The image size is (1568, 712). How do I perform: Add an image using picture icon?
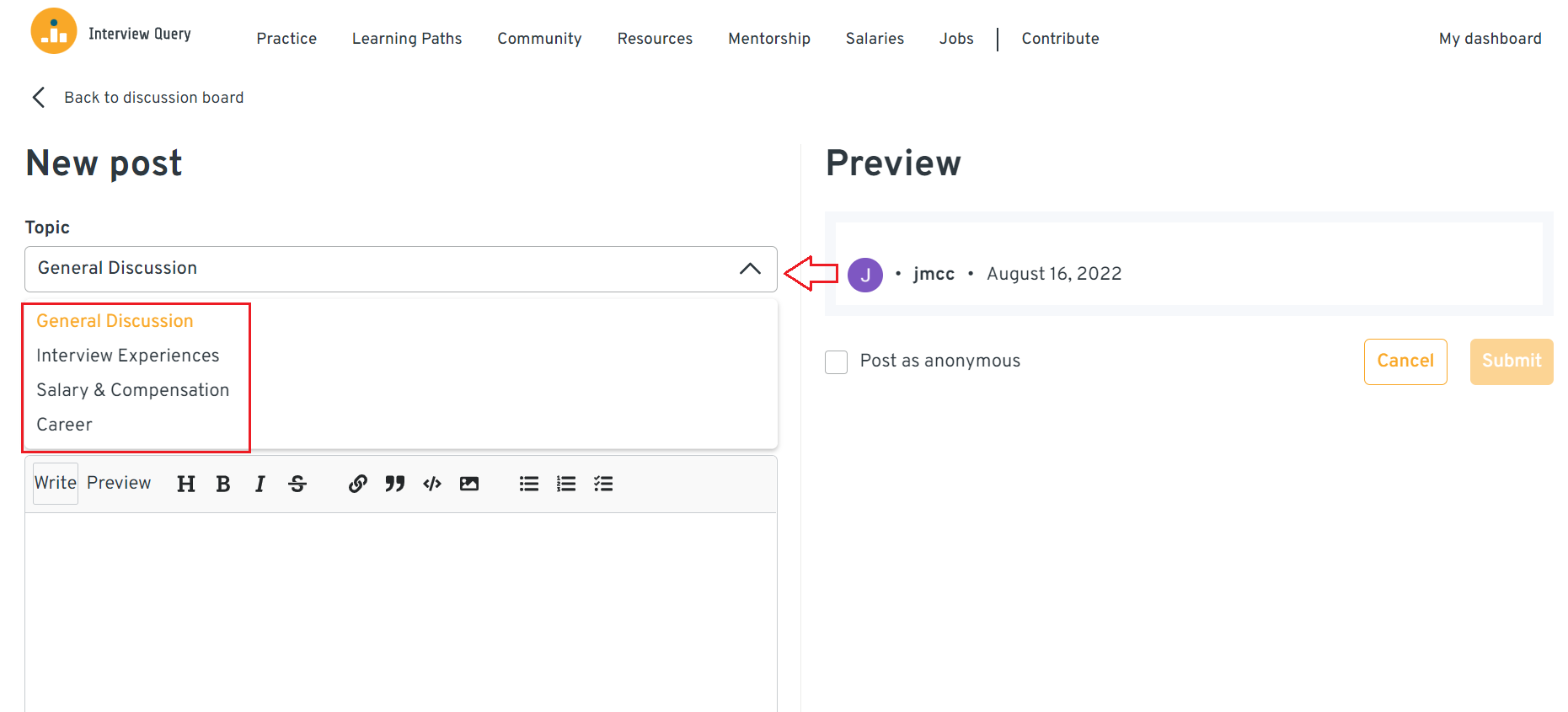469,484
